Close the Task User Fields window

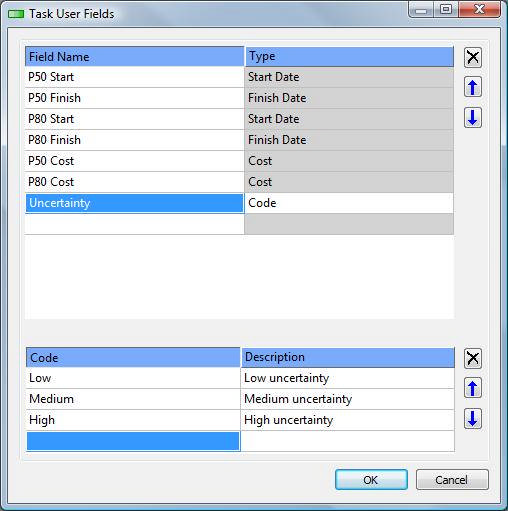479,9
